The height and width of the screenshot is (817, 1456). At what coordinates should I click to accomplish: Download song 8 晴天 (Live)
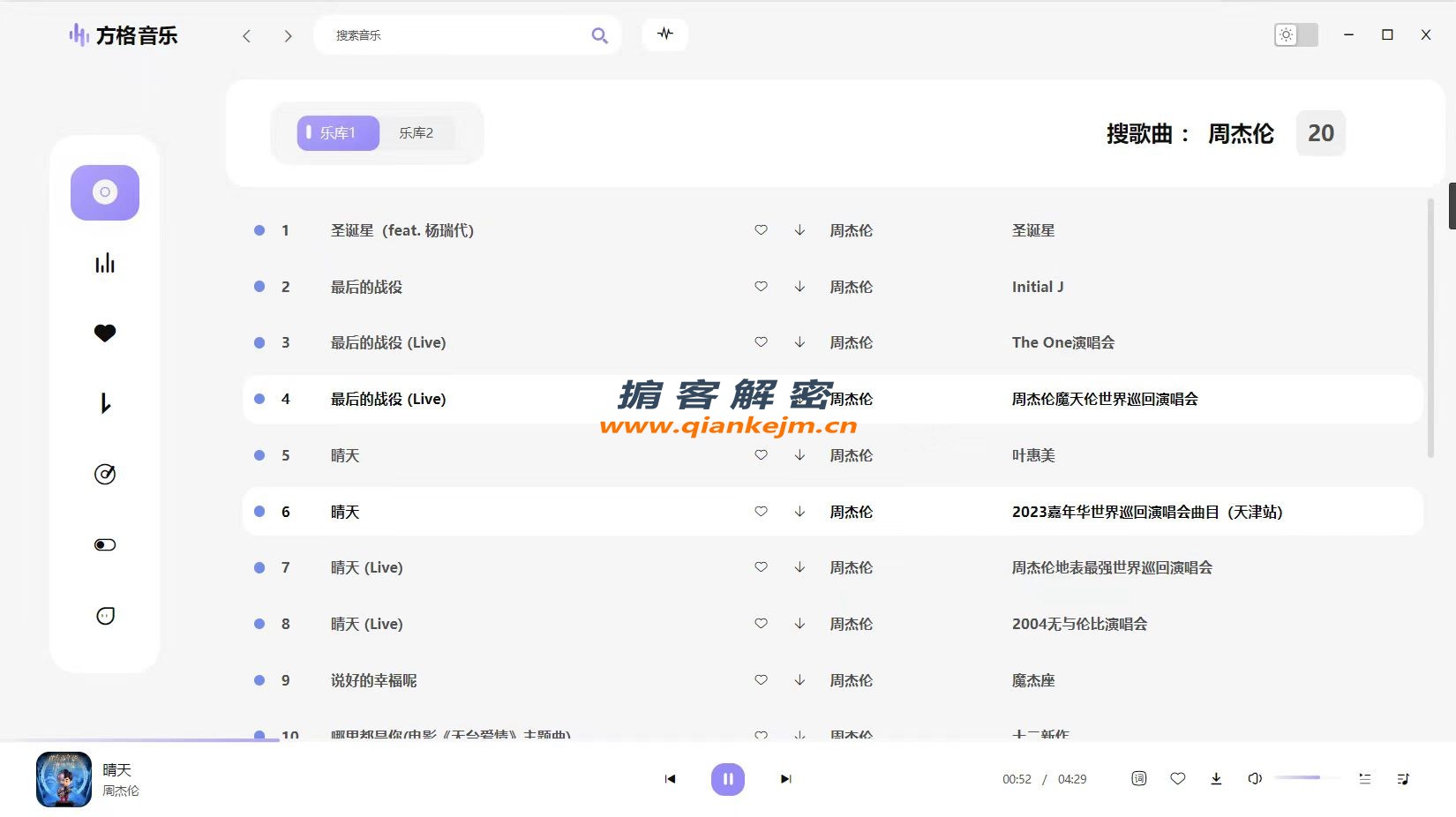click(799, 624)
